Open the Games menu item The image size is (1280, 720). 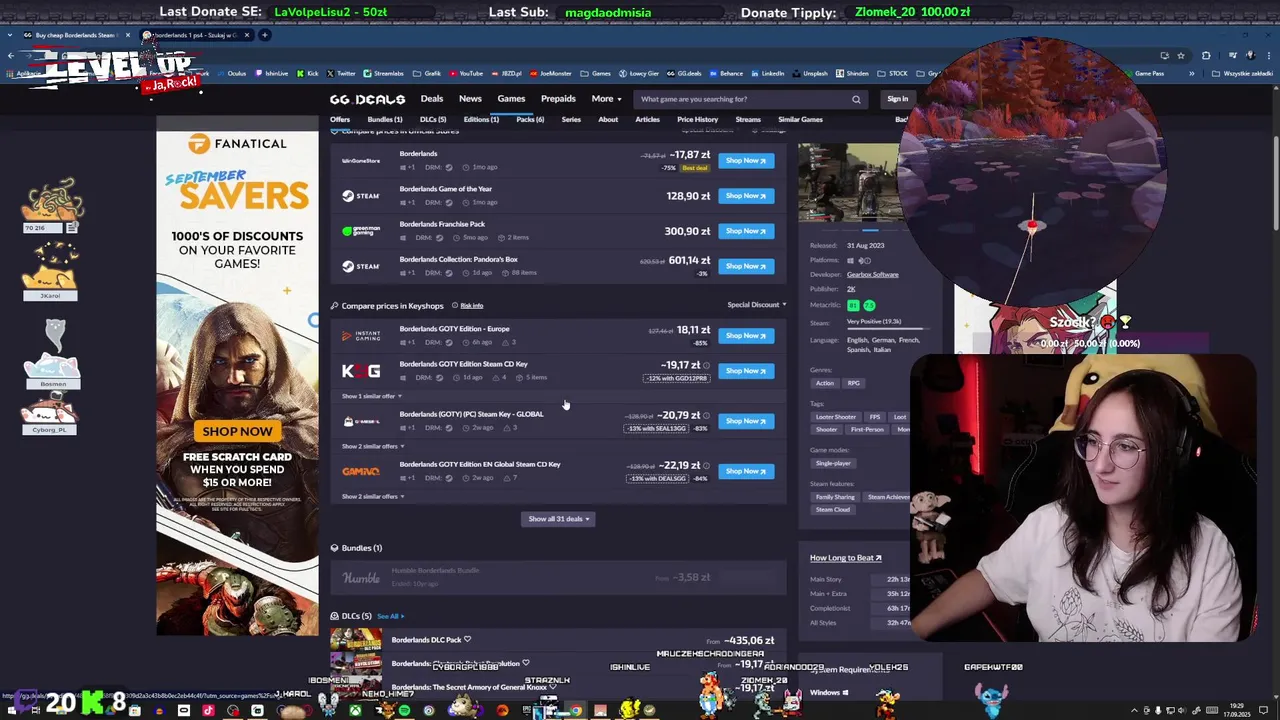point(511,99)
